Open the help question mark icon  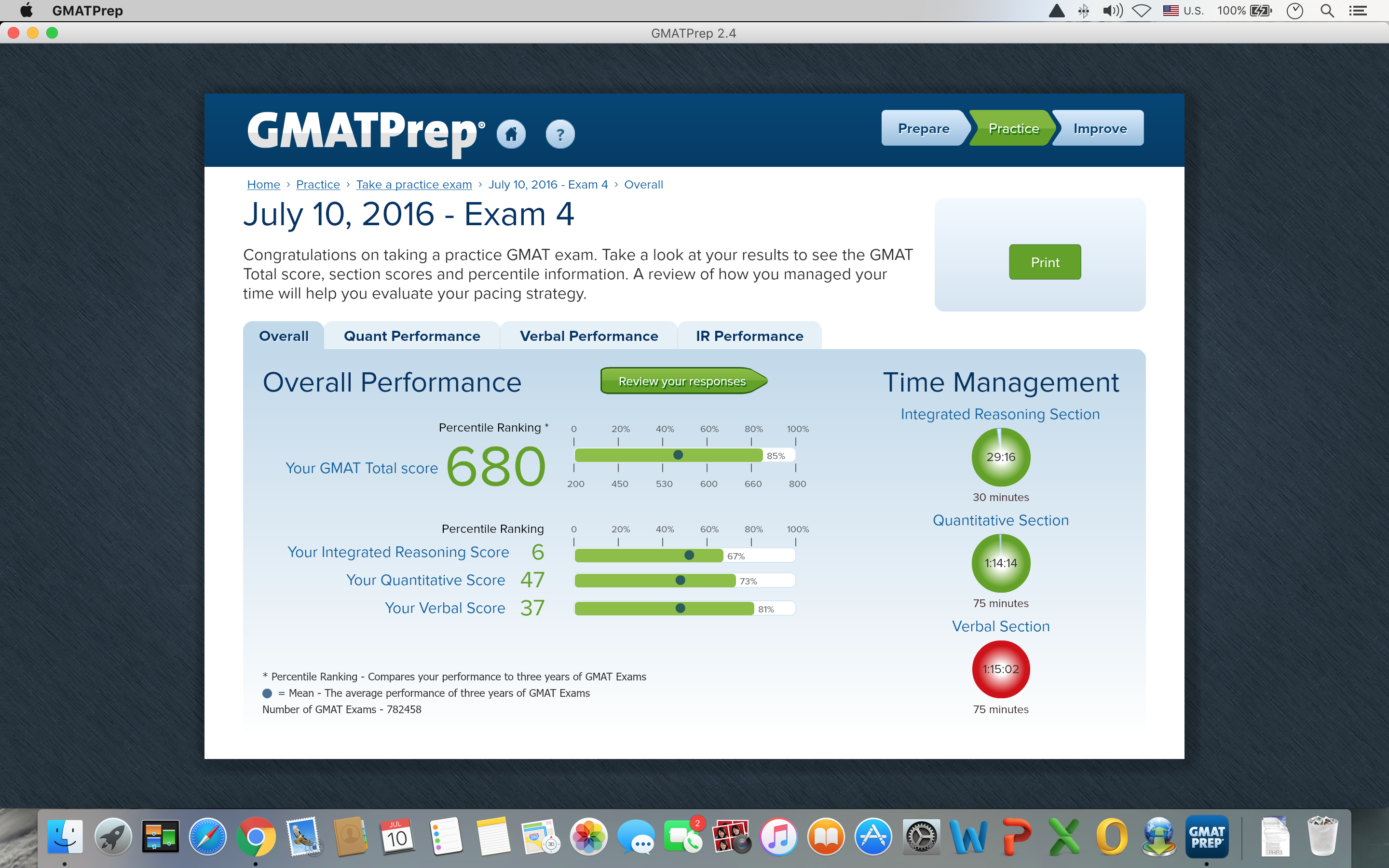(559, 134)
